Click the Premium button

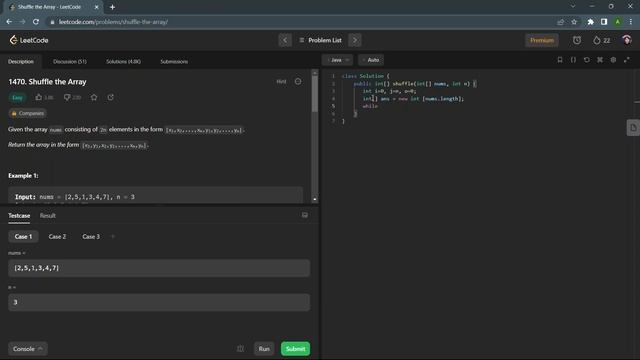(542, 40)
